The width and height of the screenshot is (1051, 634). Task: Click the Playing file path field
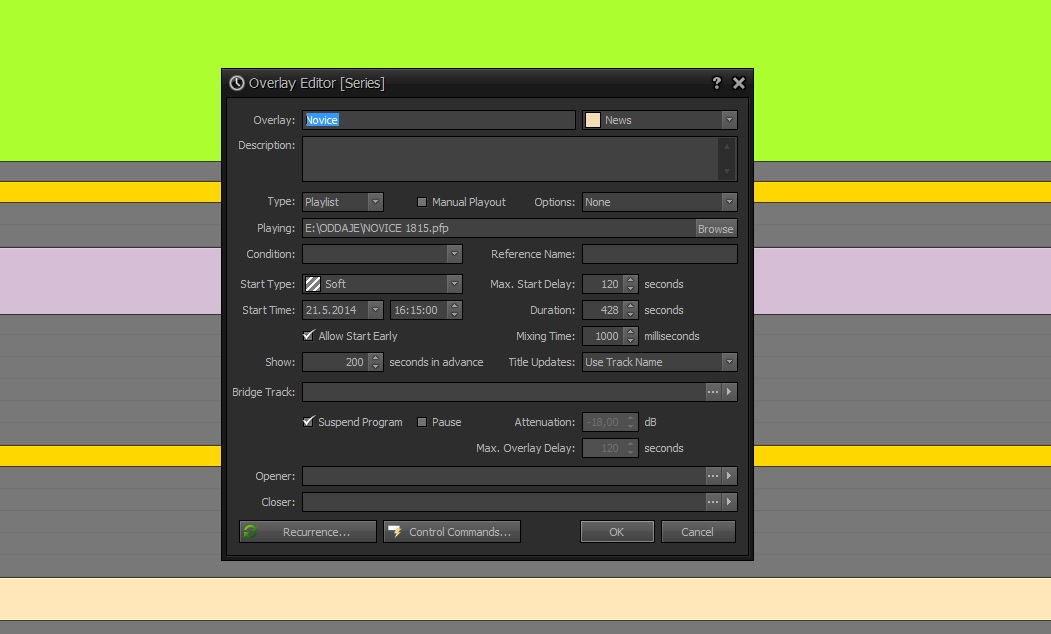pos(499,228)
